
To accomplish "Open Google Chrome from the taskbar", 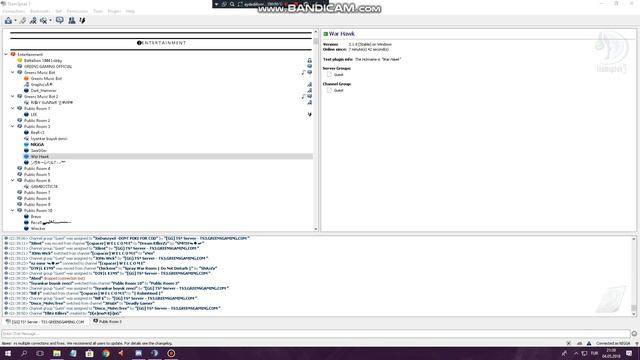I will coord(106,353).
